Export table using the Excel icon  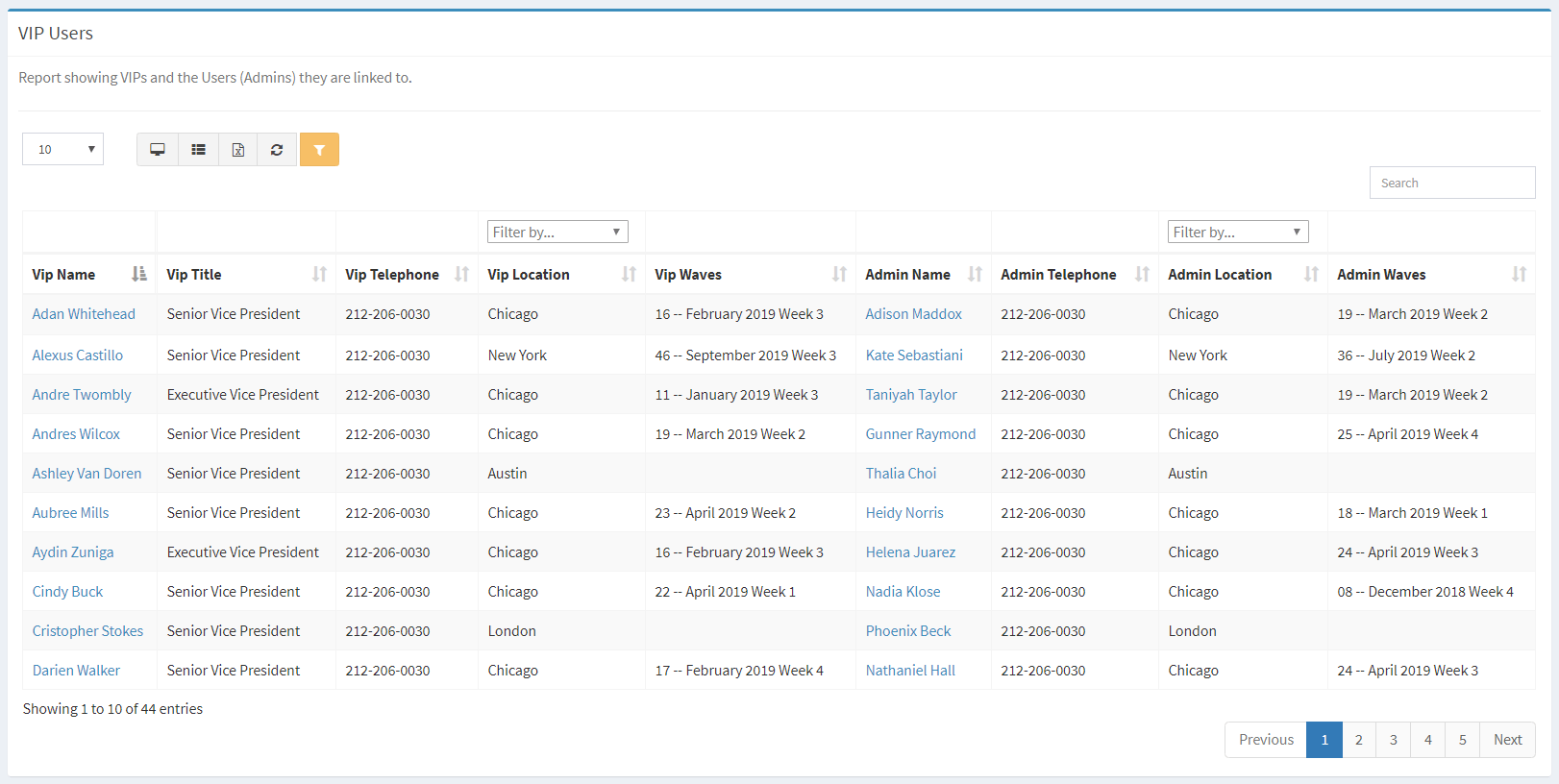pyautogui.click(x=238, y=149)
